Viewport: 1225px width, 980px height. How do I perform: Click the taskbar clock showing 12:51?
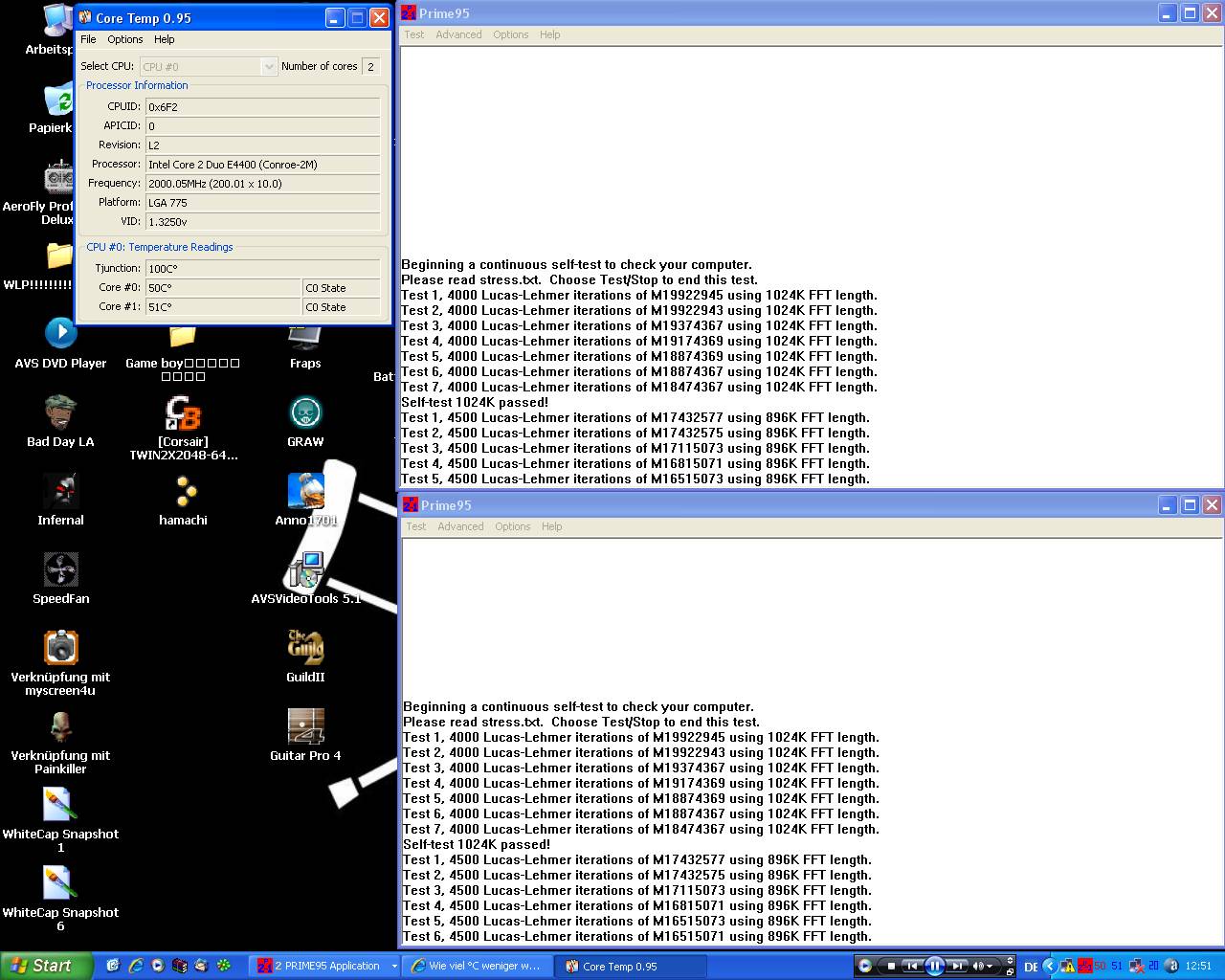[x=1198, y=966]
